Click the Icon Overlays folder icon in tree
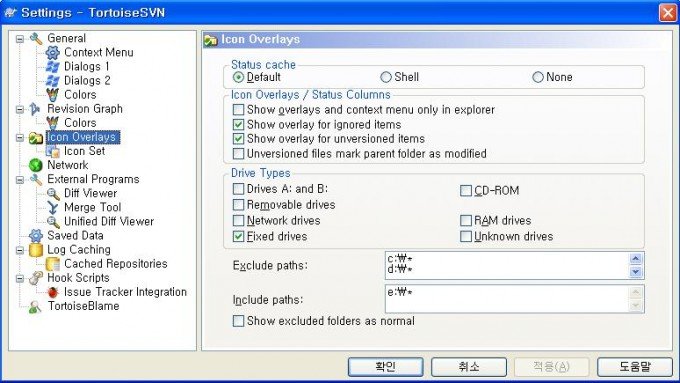The height and width of the screenshot is (383, 680). pos(36,137)
